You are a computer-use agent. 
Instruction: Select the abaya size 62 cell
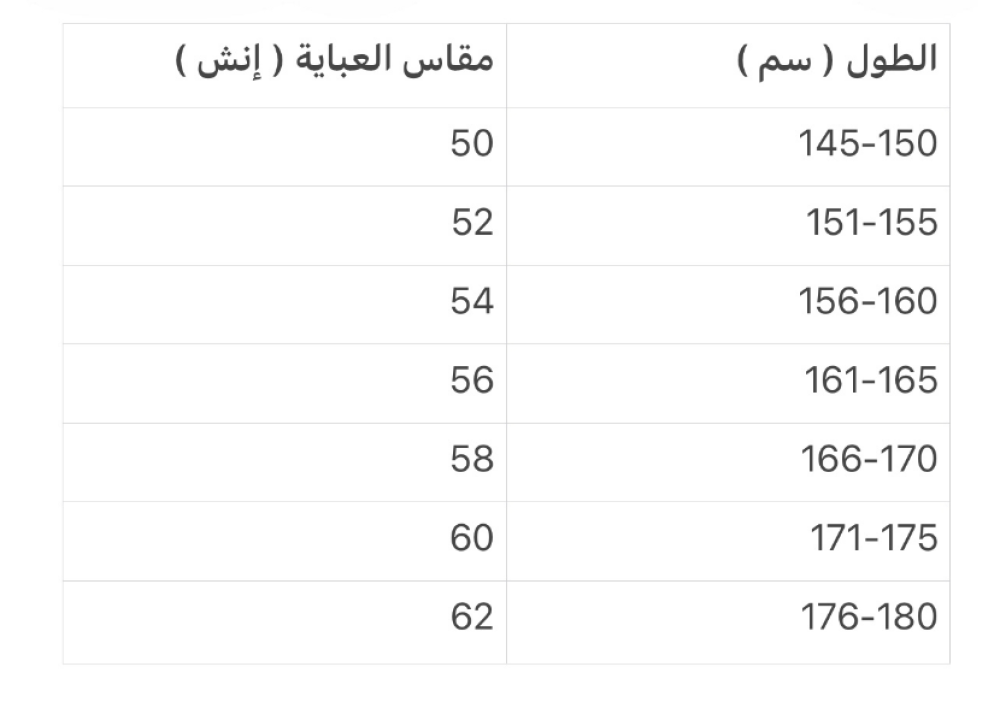click(x=471, y=618)
